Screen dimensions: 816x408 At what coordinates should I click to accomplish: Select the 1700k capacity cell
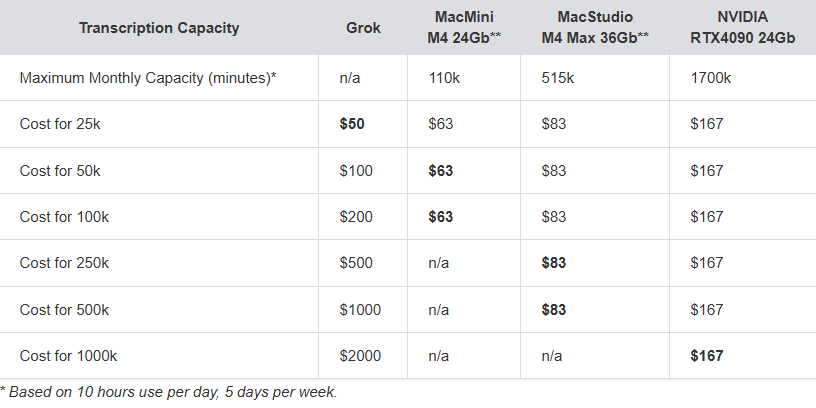tap(710, 78)
